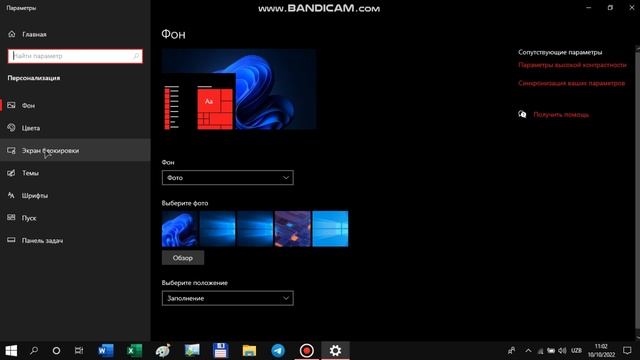
Task: Choose the blue bloom wallpaper thumbnail
Action: click(180, 229)
